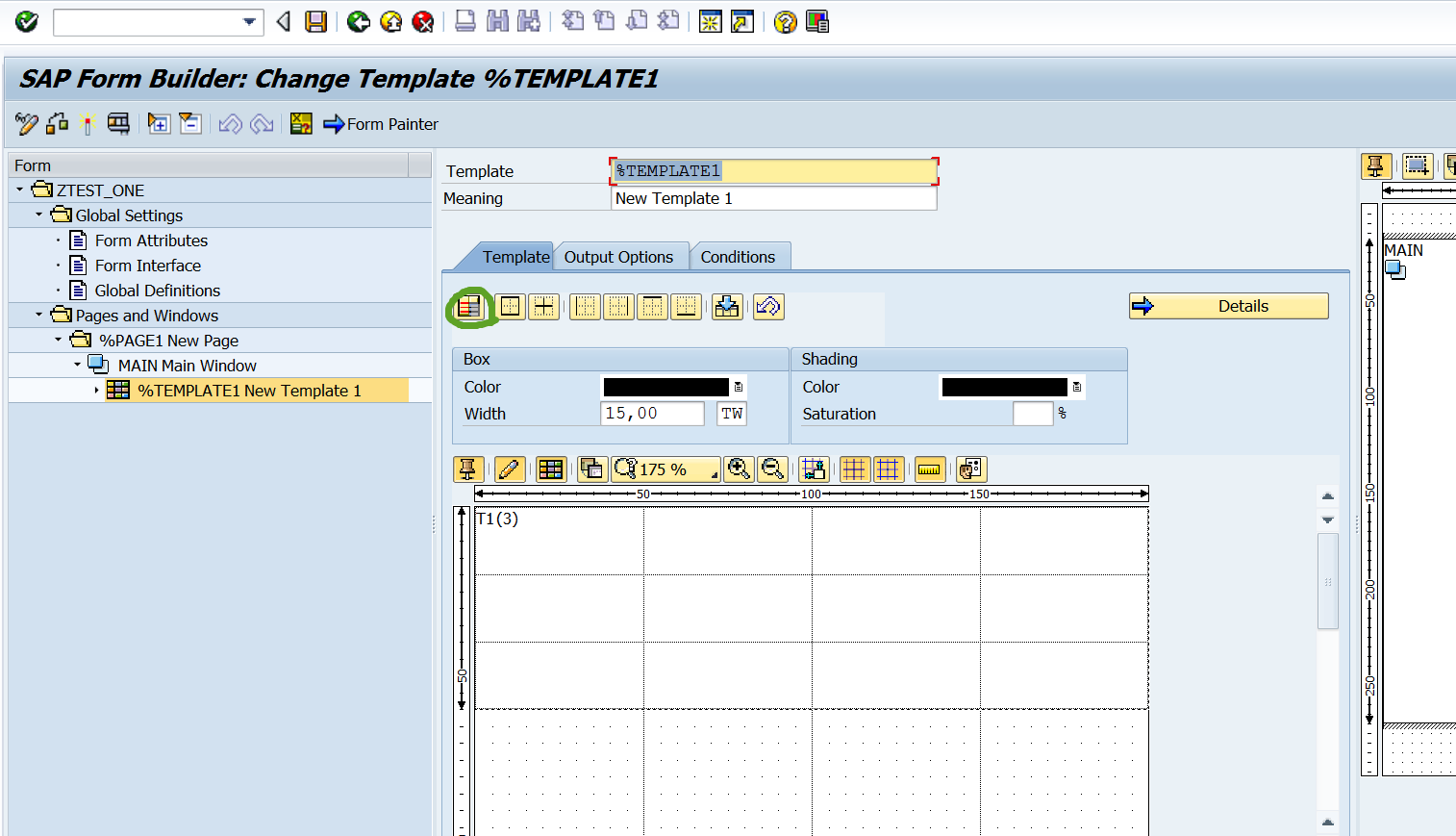Select the pencil edit mode icon
The image size is (1456, 836).
point(510,469)
